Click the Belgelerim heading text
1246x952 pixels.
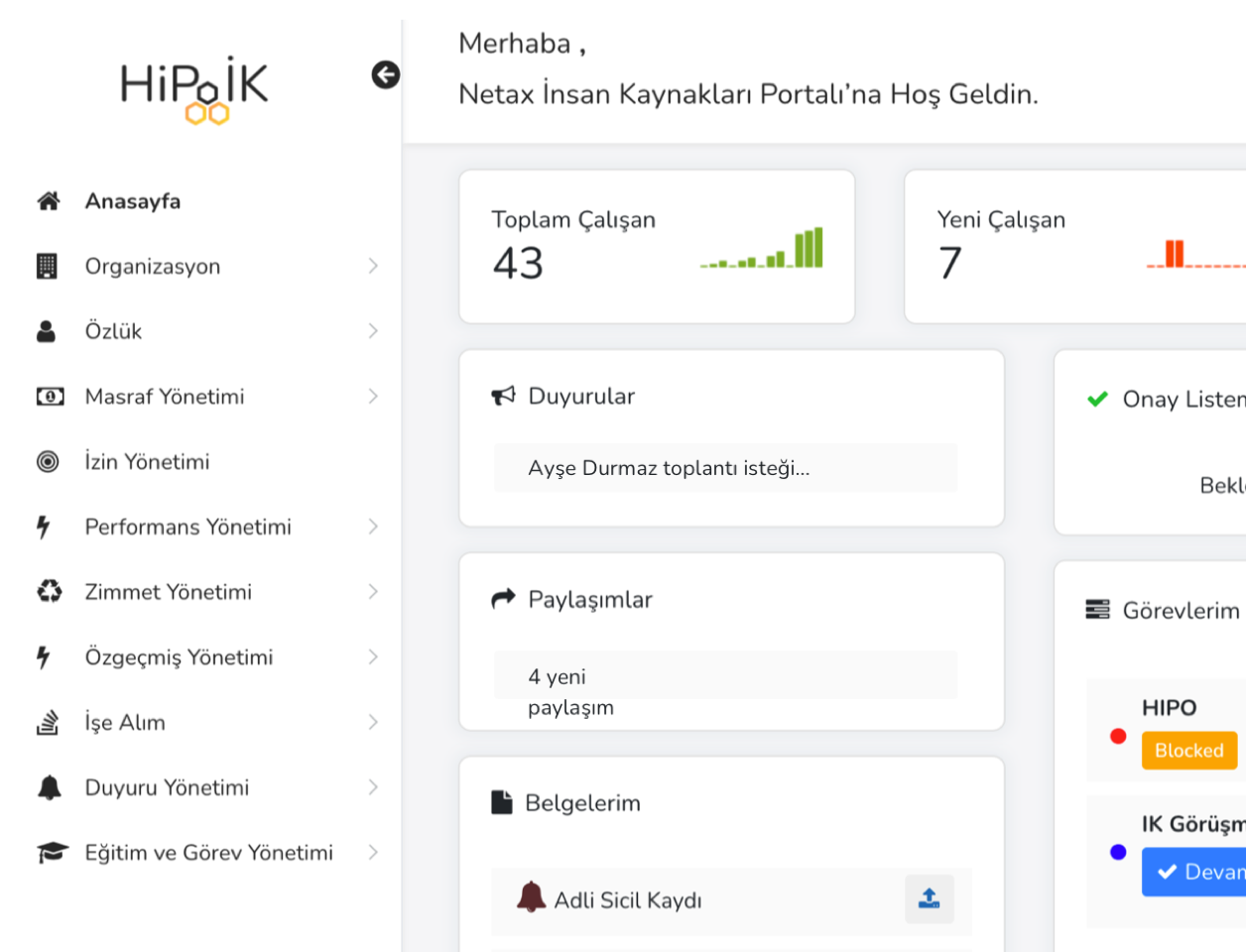coord(582,803)
